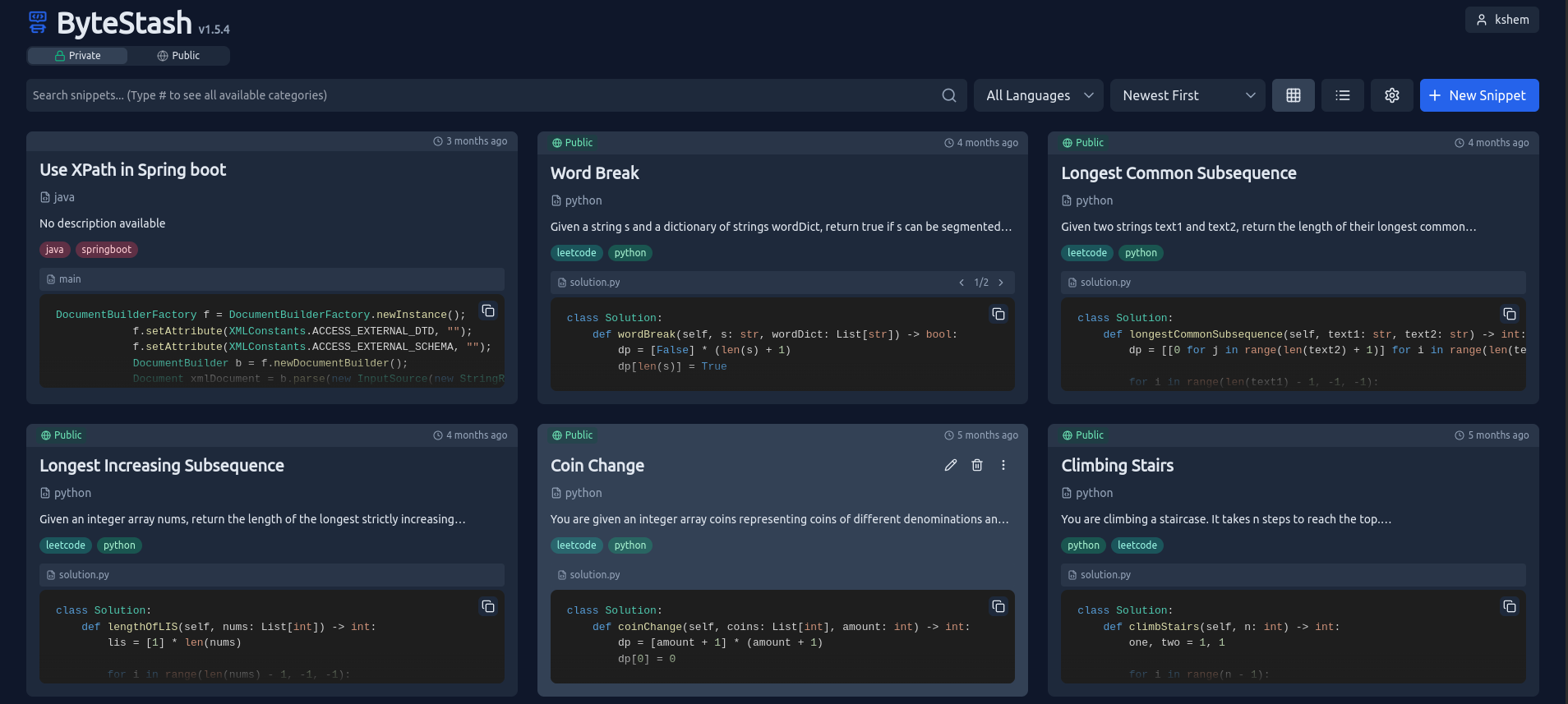Image resolution: width=1568 pixels, height=704 pixels.
Task: Click Public badge on Longest Common Subsequence
Action: coord(1083,143)
